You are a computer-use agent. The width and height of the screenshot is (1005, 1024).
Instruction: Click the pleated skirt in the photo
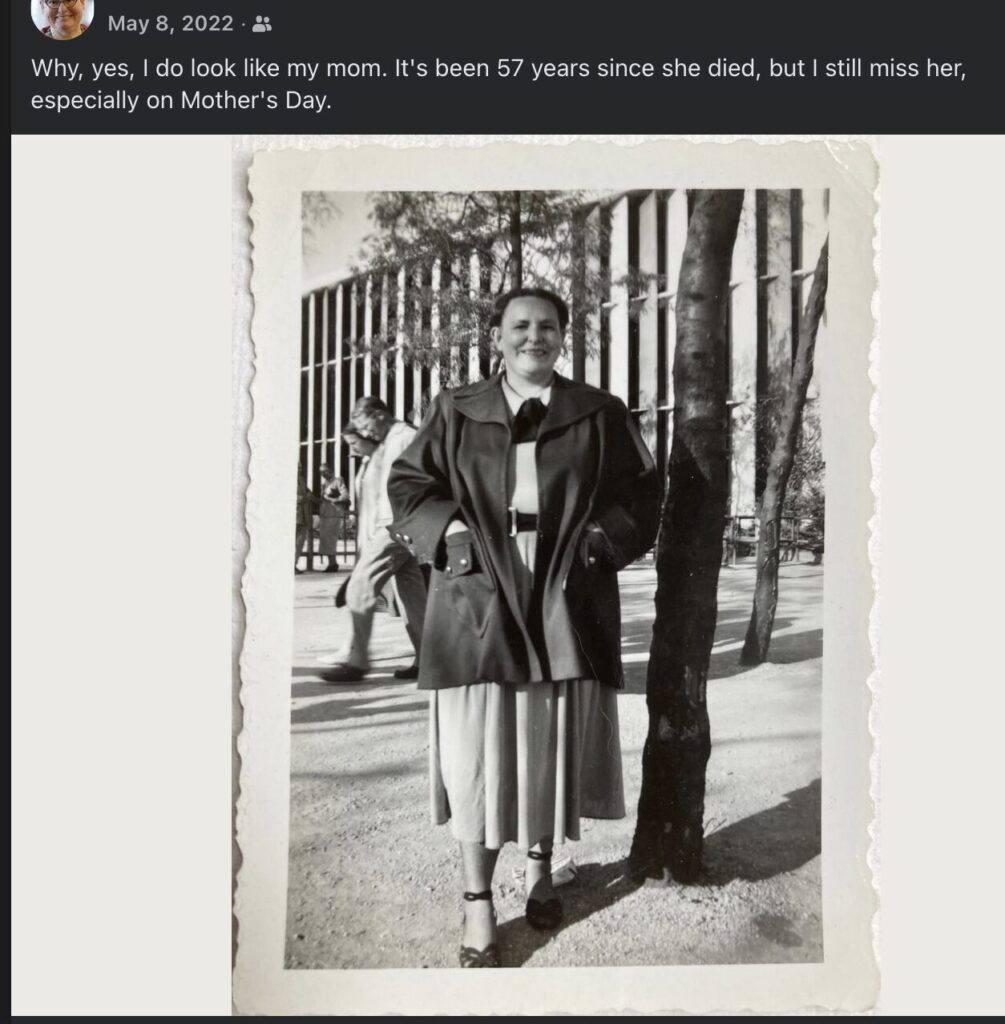526,761
